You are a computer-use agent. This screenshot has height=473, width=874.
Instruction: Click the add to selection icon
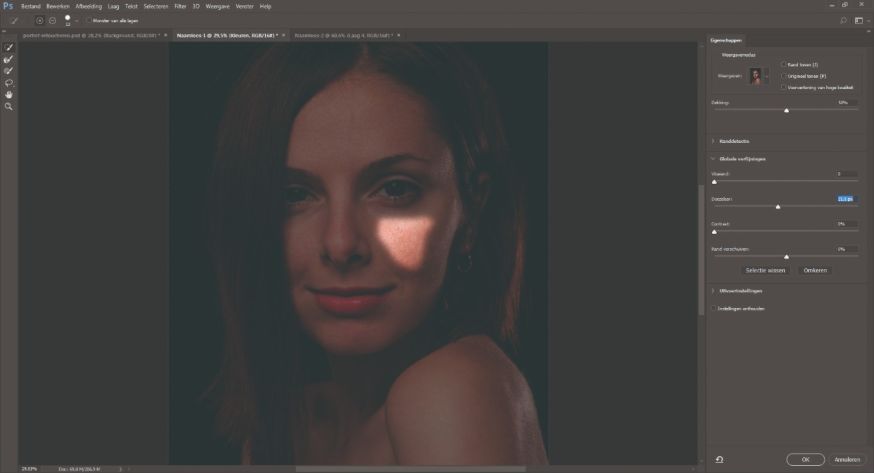click(40, 20)
